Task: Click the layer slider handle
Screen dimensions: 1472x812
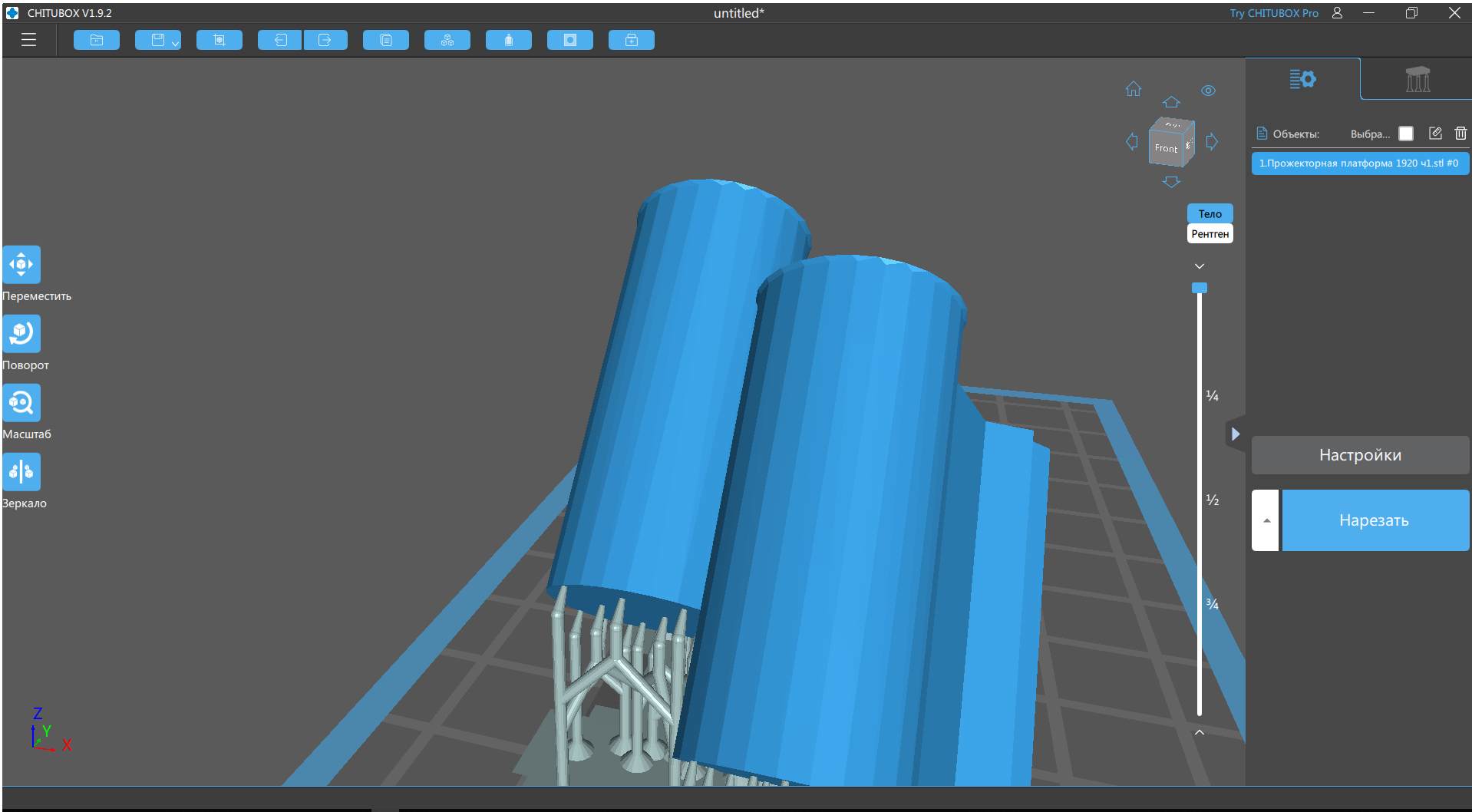Action: pos(1199,288)
